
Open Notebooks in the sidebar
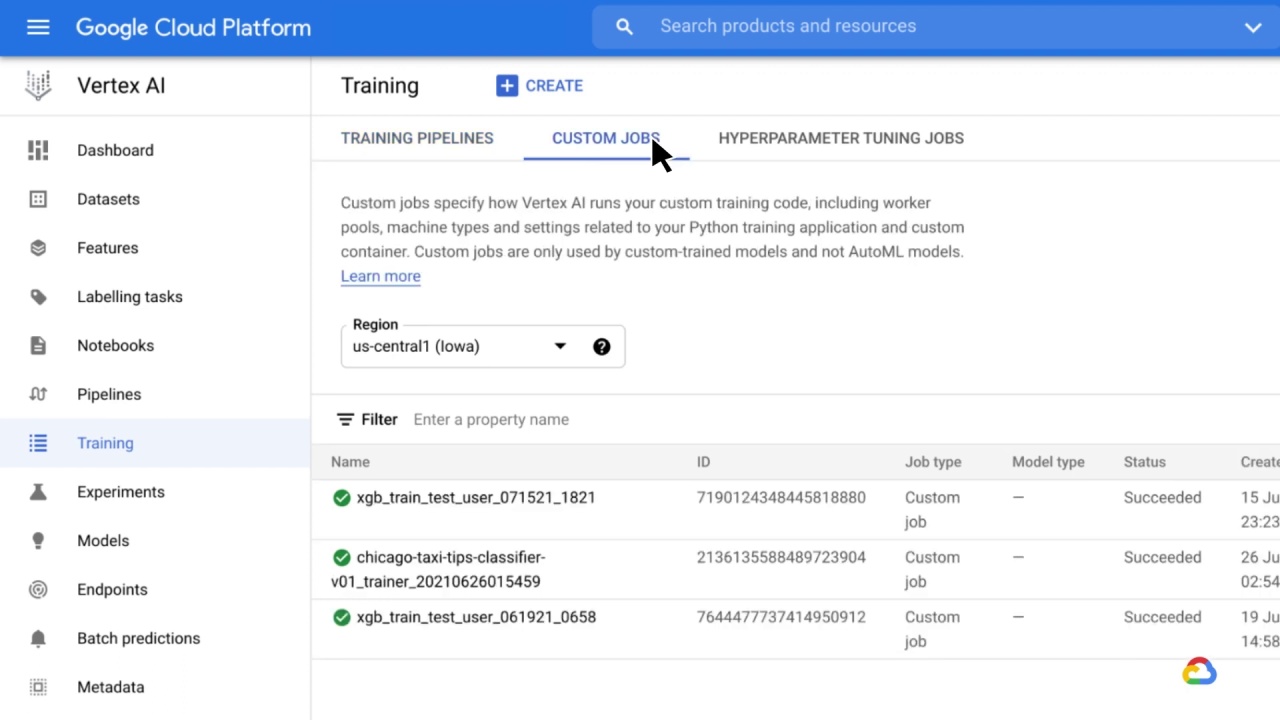coord(115,346)
